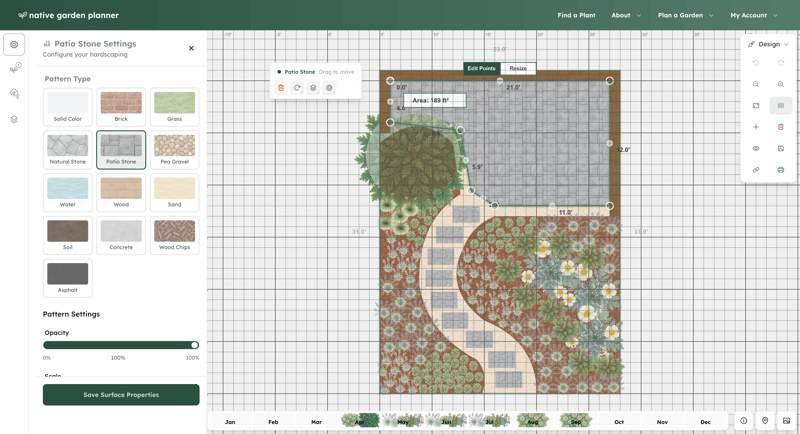Viewport: 800px width, 434px height.
Task: Expand the Design mode dropdown
Action: coord(768,44)
